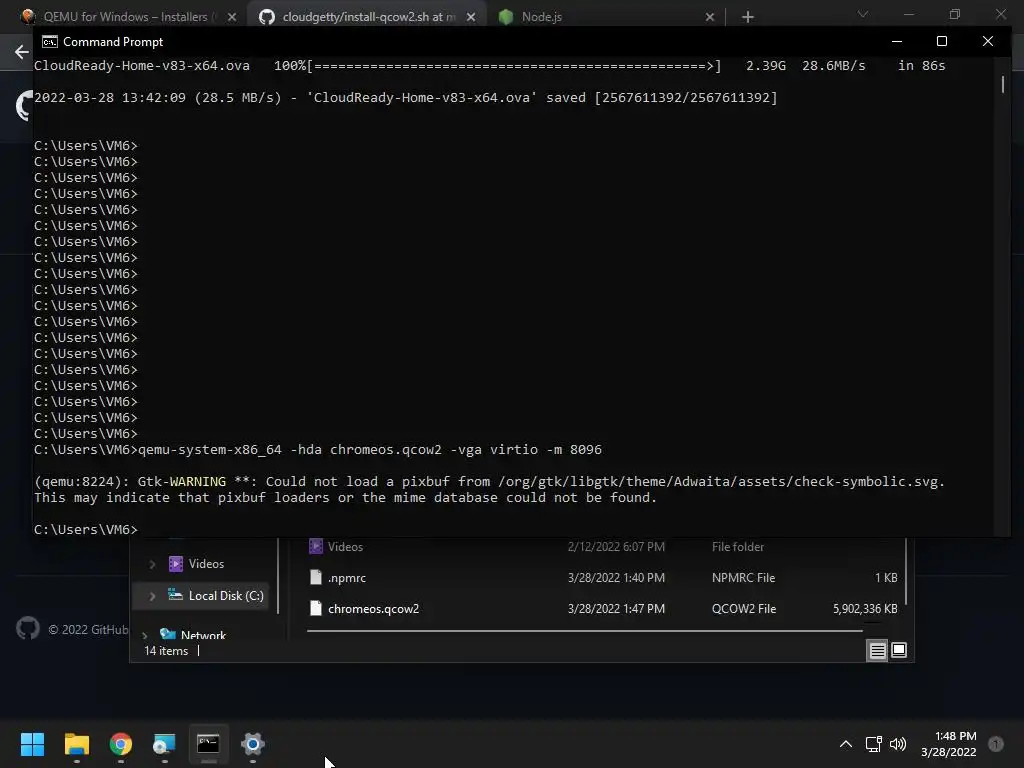Image resolution: width=1024 pixels, height=768 pixels.
Task: Click the GitHub logo in page footer
Action: pos(27,629)
